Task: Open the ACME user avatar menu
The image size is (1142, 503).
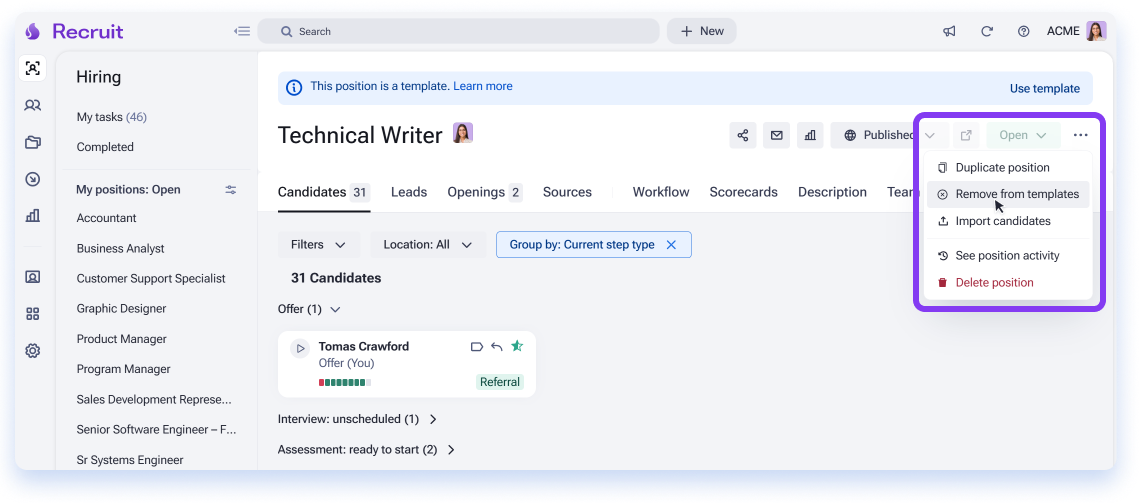Action: [1096, 31]
